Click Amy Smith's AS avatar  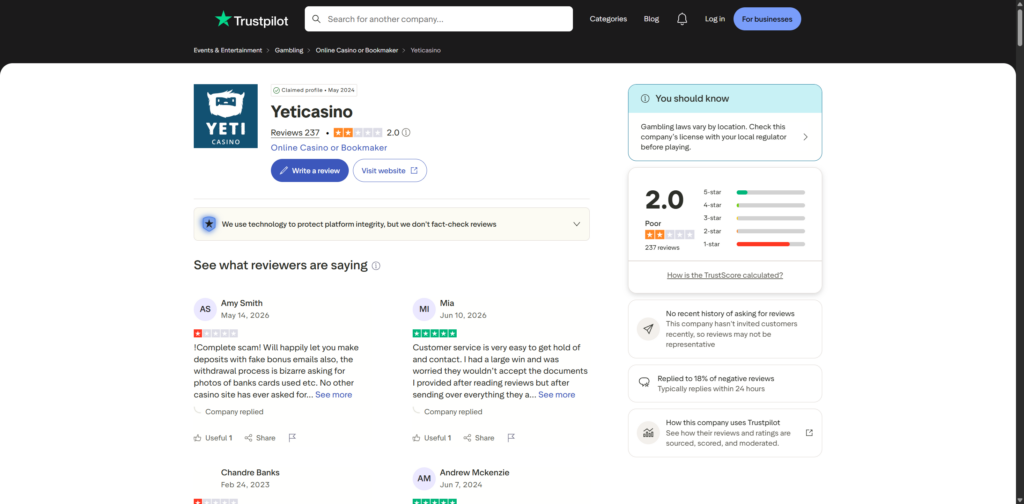(x=205, y=309)
